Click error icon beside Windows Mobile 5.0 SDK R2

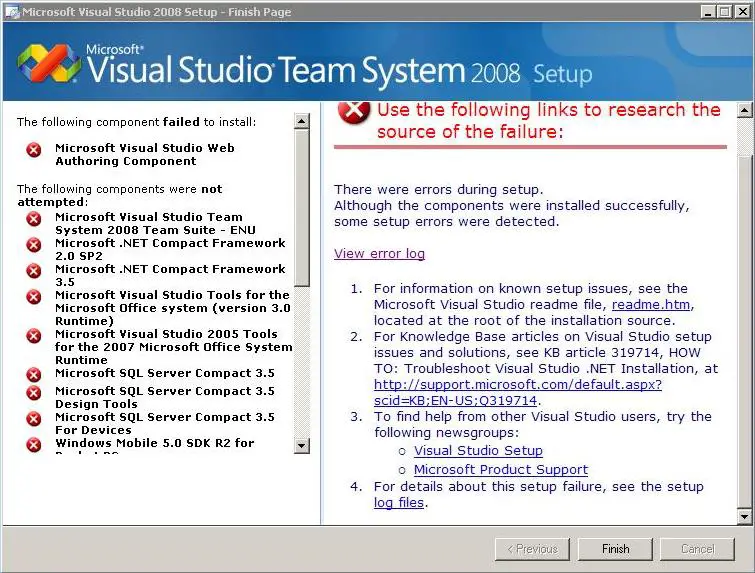click(x=34, y=445)
